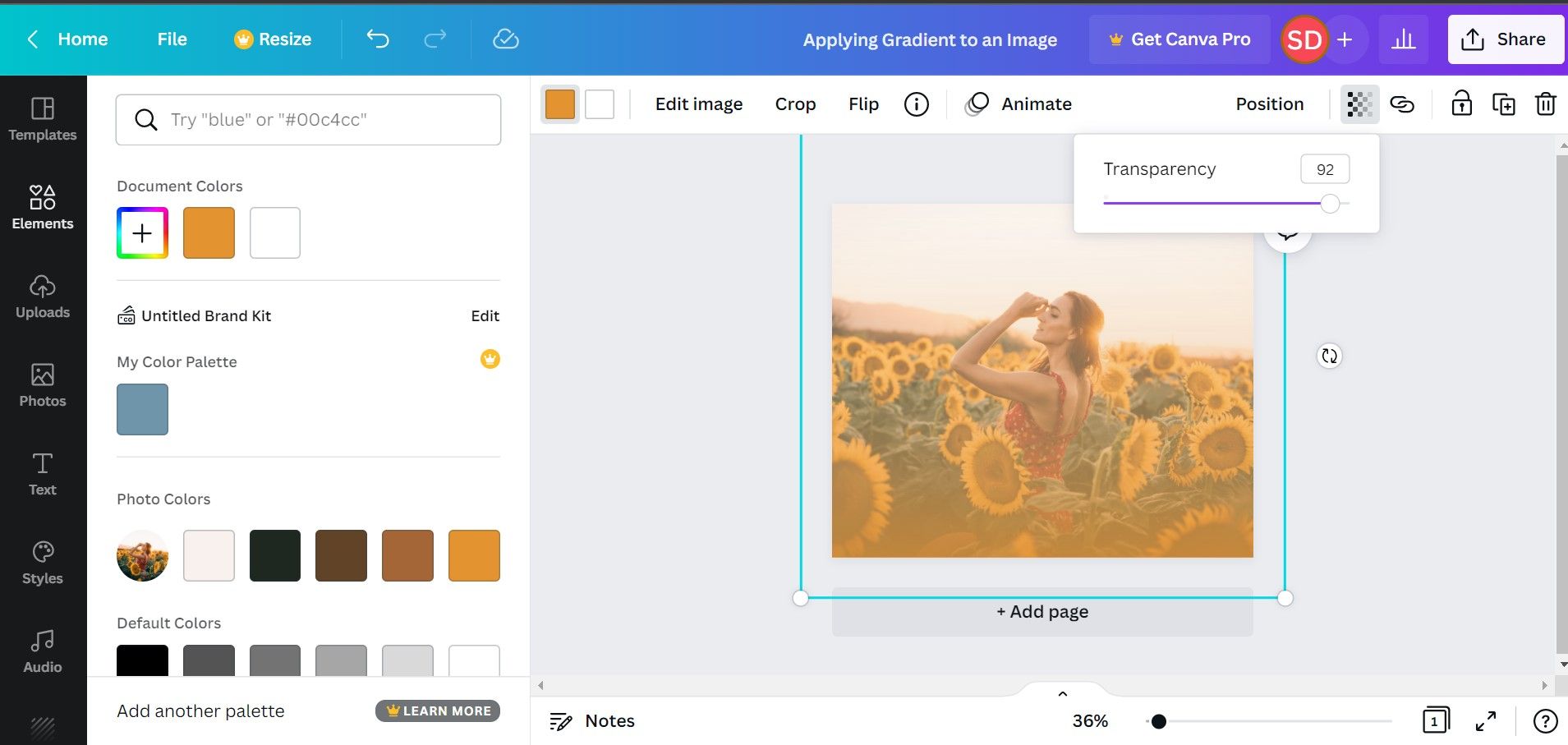Select the dark brown Photo Colors swatch

(341, 556)
